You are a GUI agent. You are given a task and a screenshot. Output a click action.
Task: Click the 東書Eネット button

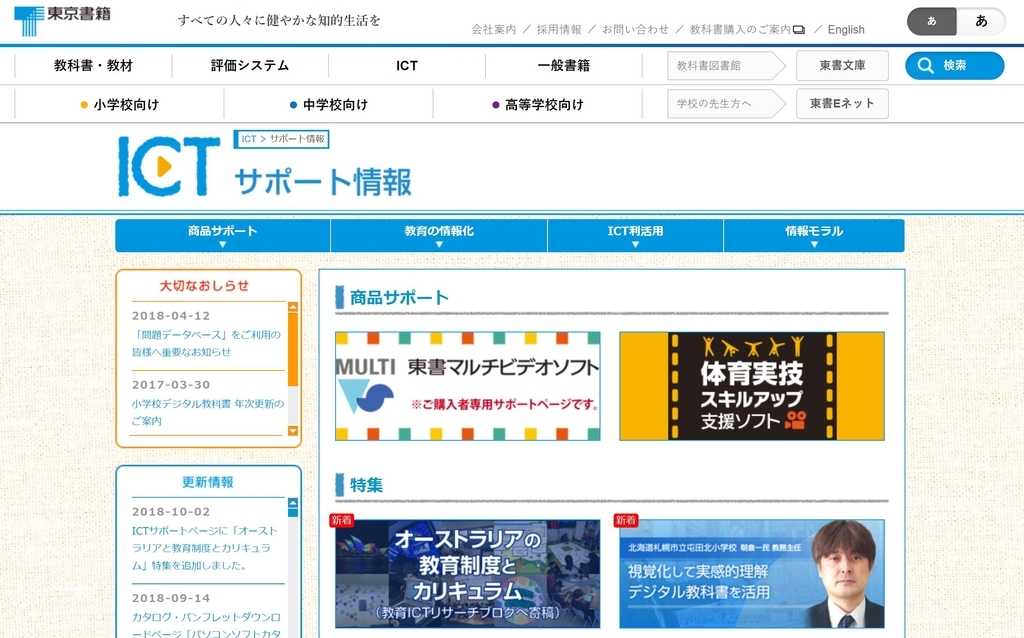842,103
